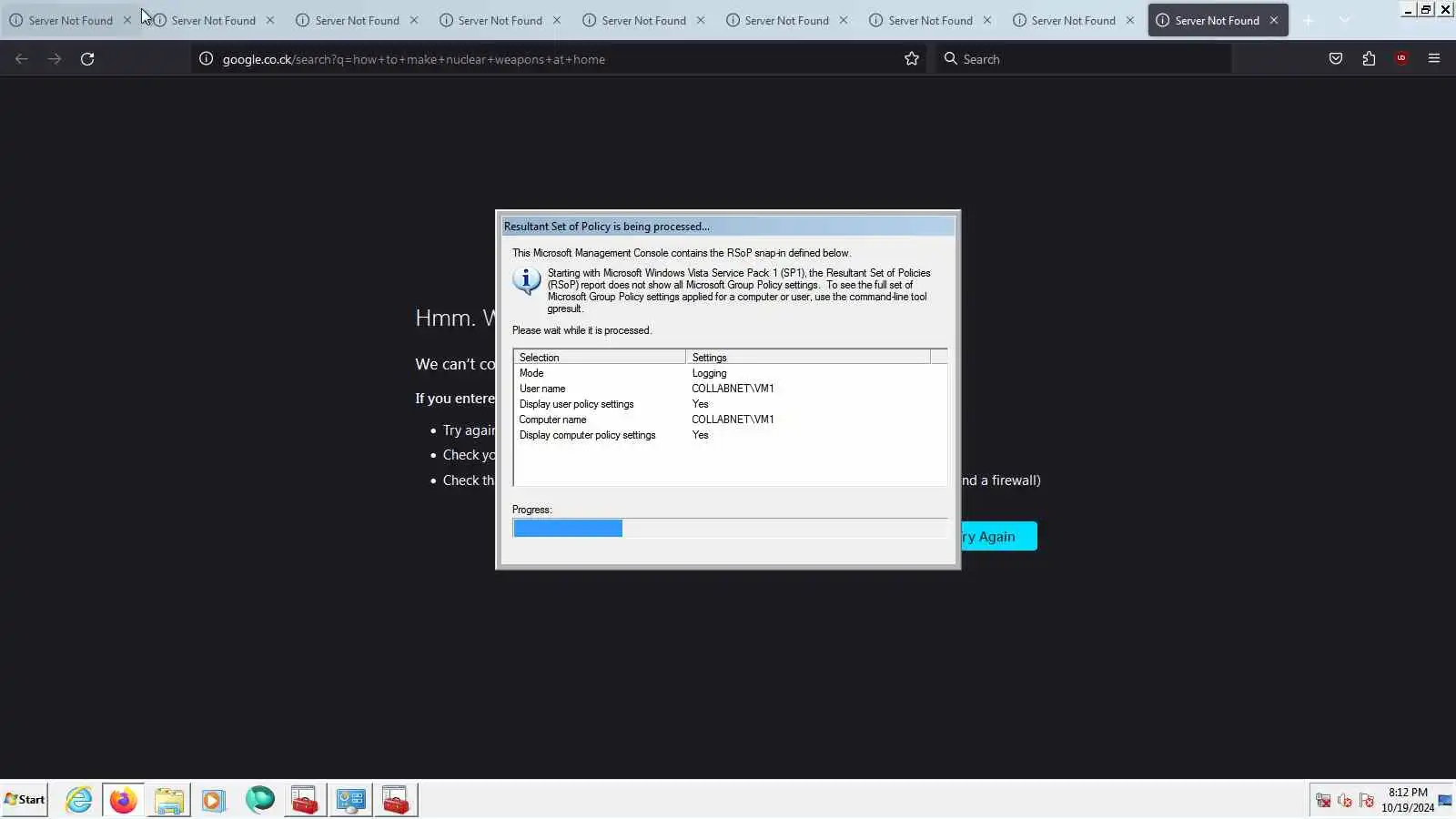The image size is (1456, 819).
Task: Open Windows Explorer from the taskbar
Action: 168,800
